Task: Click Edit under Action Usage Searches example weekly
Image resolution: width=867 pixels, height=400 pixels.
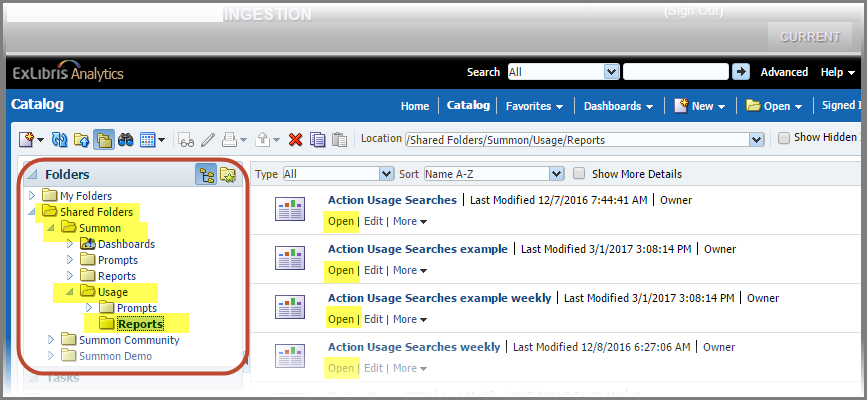Action: 373,319
